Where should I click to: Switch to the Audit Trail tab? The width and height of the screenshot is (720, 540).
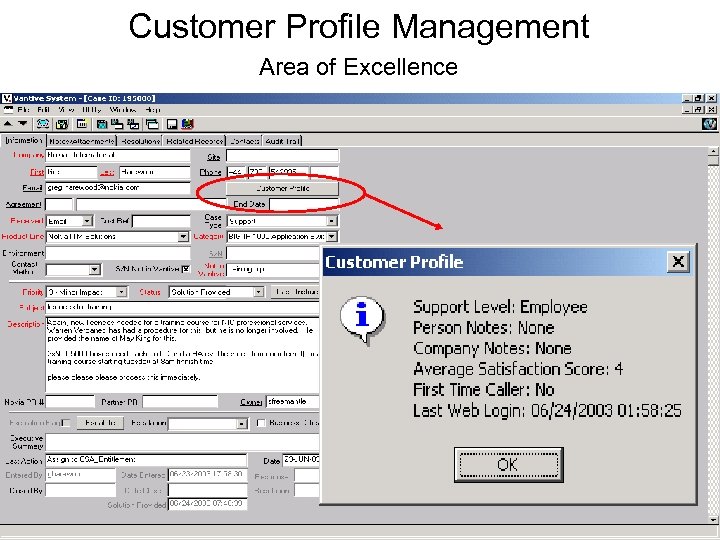click(x=283, y=141)
